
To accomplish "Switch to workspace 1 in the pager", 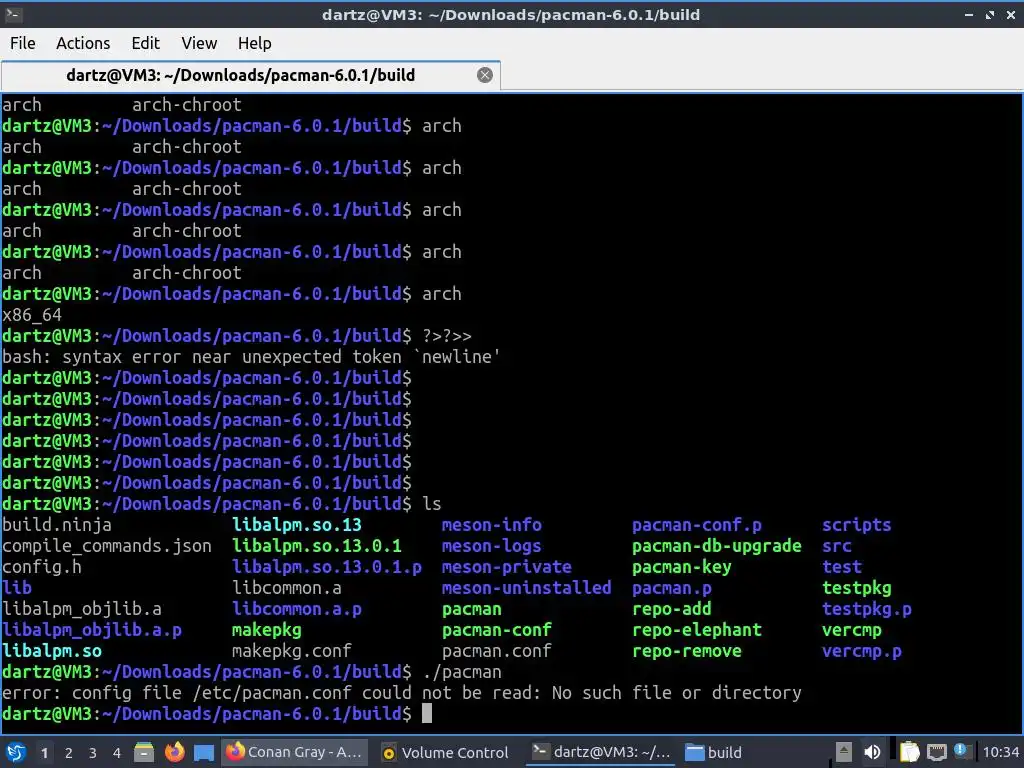I will [x=44, y=753].
